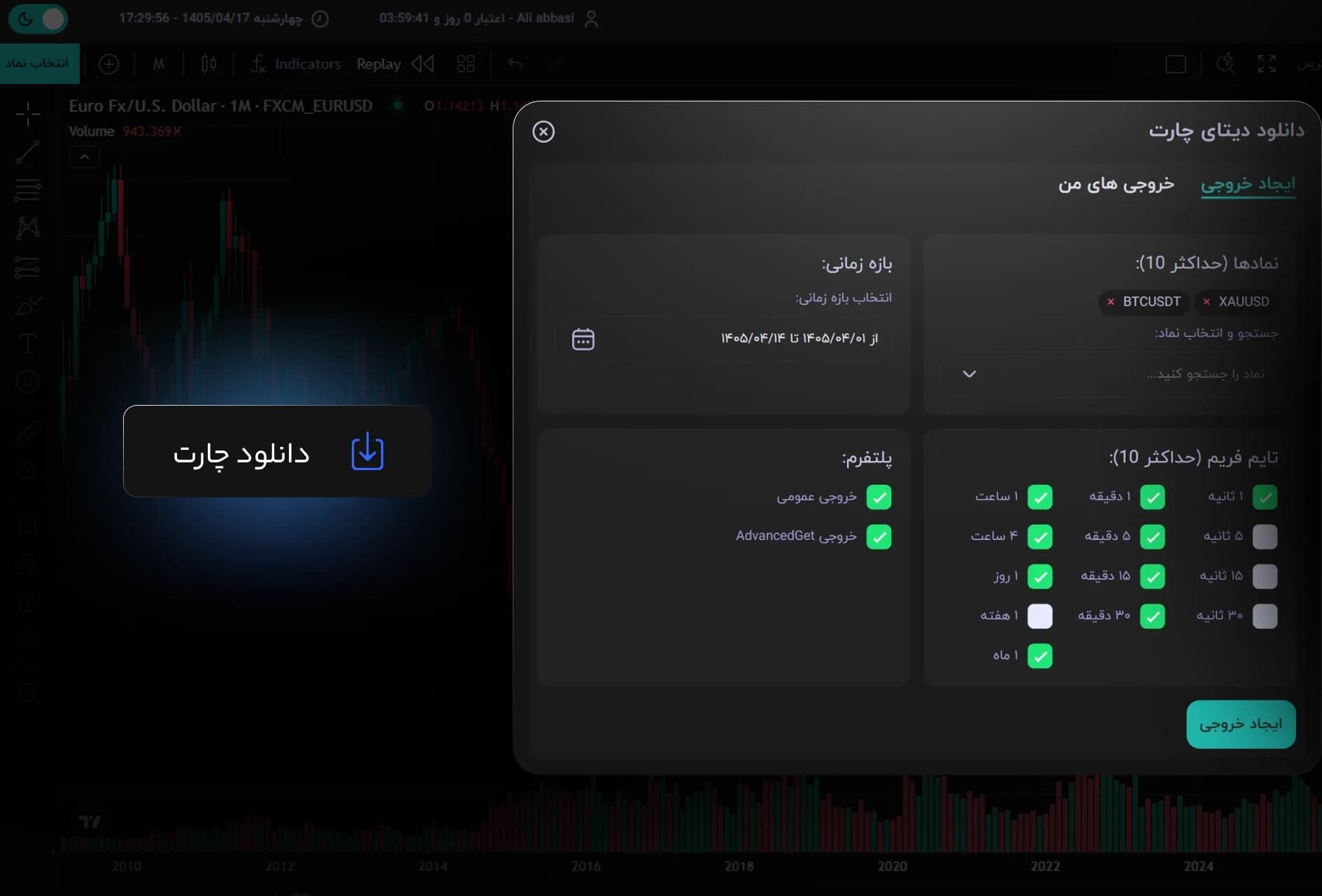
Task: Uncheck the ۱ دقیقه timeframe checkbox
Action: 1153,497
